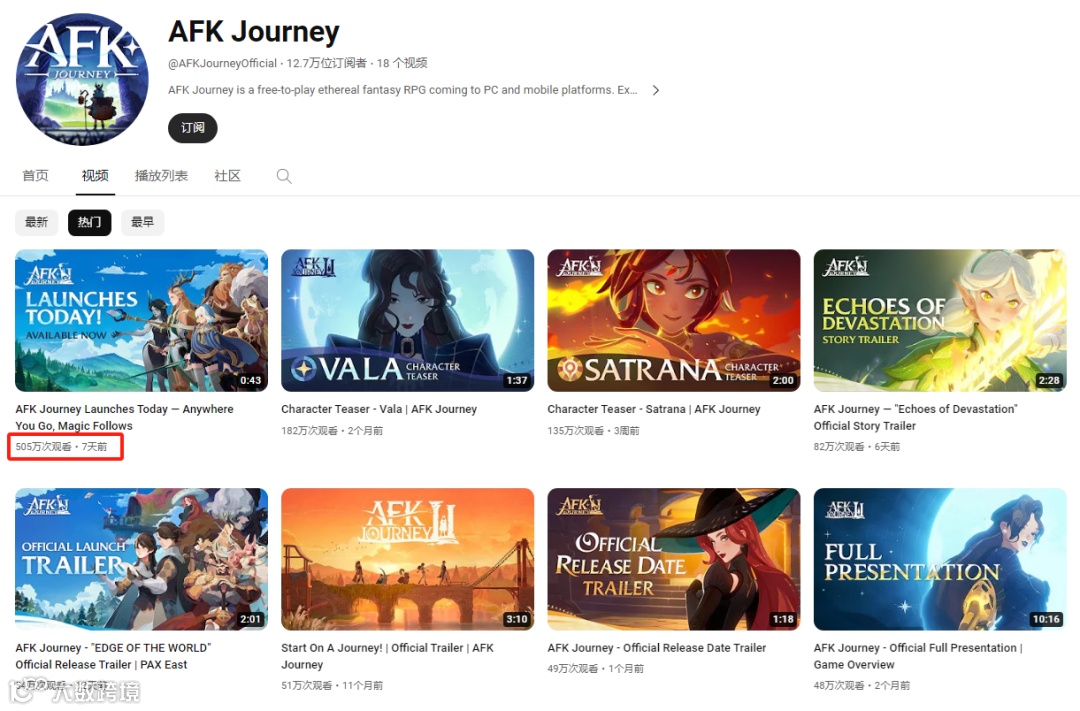The image size is (1080, 711).
Task: Open the 播放列表 tab
Action: pos(161,176)
